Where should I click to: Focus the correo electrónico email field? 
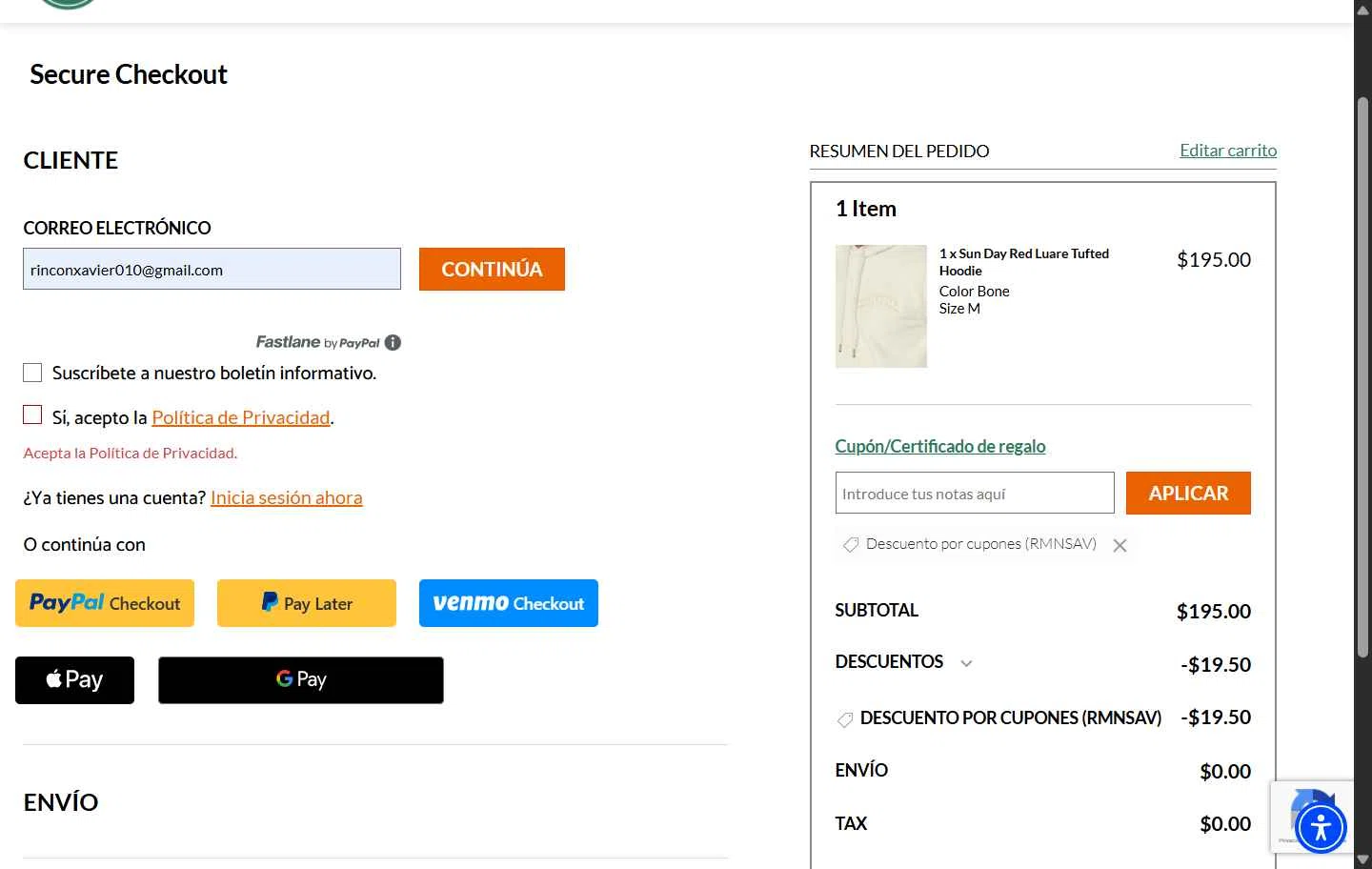212,269
